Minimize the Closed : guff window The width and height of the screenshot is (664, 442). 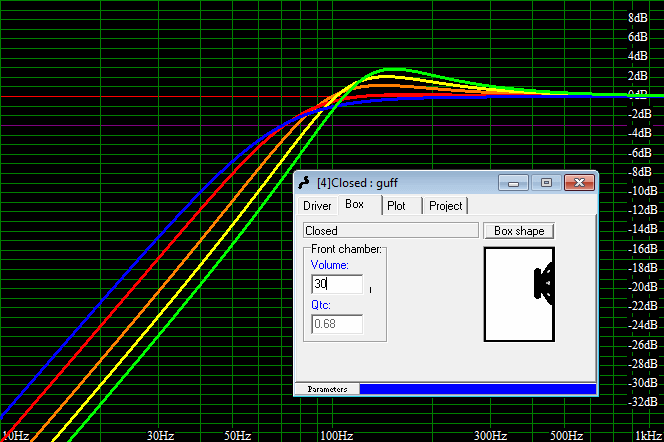513,183
